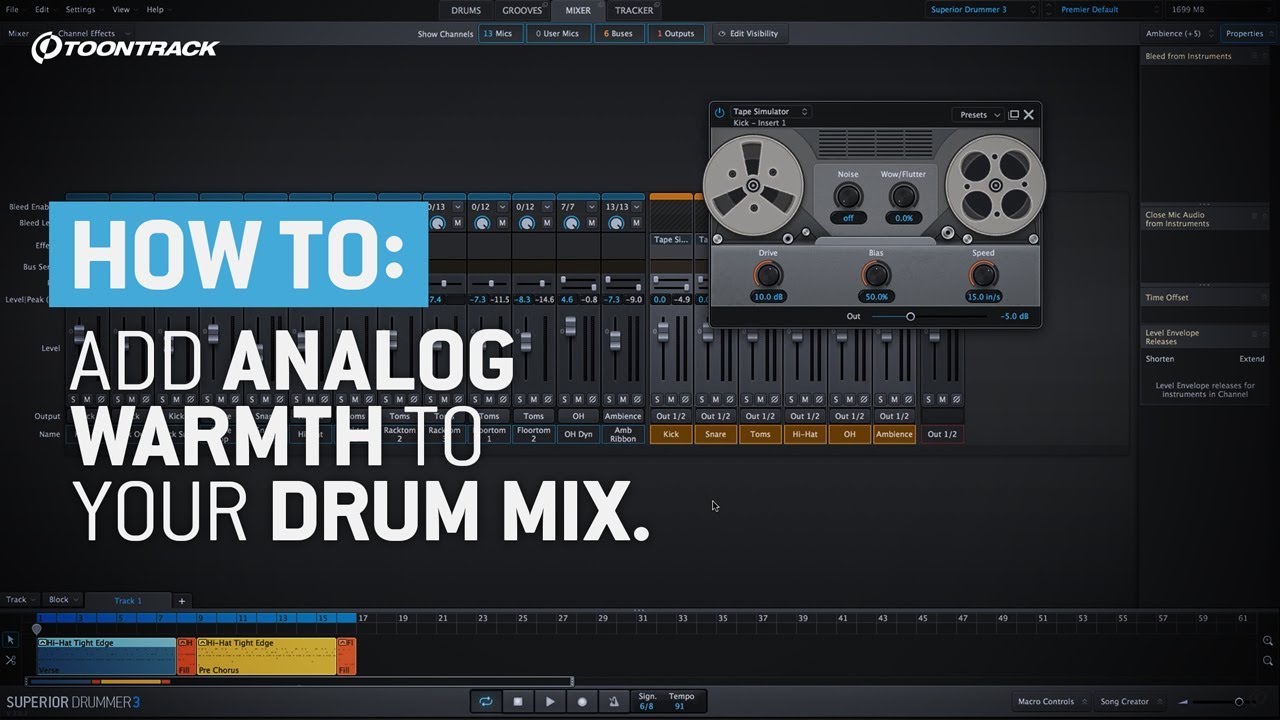Select the cut tool below the pointer tool
The width and height of the screenshot is (1280, 720).
11,660
